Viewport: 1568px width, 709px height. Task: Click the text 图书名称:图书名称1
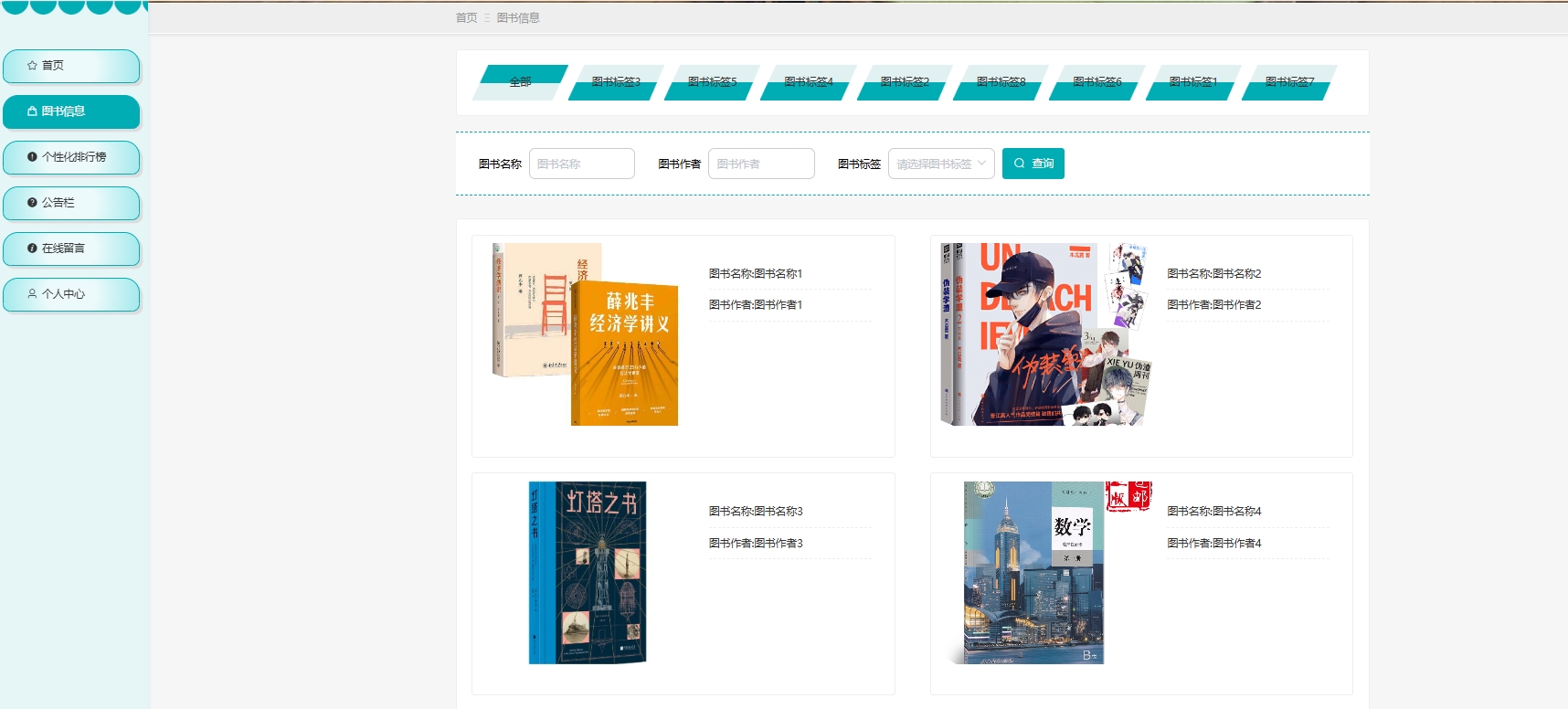tap(756, 273)
